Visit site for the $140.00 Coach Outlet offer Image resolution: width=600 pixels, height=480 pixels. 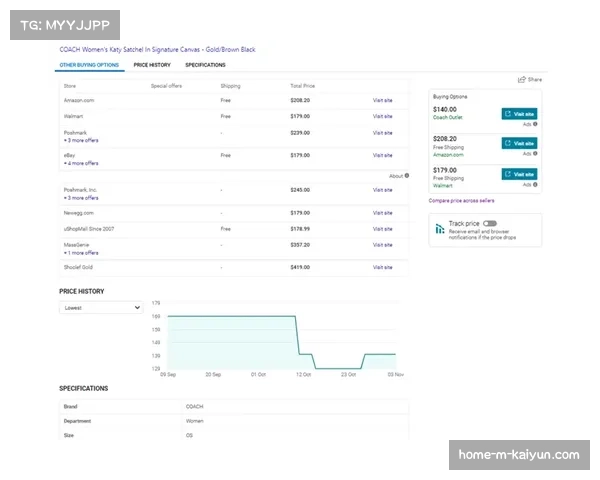[519, 114]
